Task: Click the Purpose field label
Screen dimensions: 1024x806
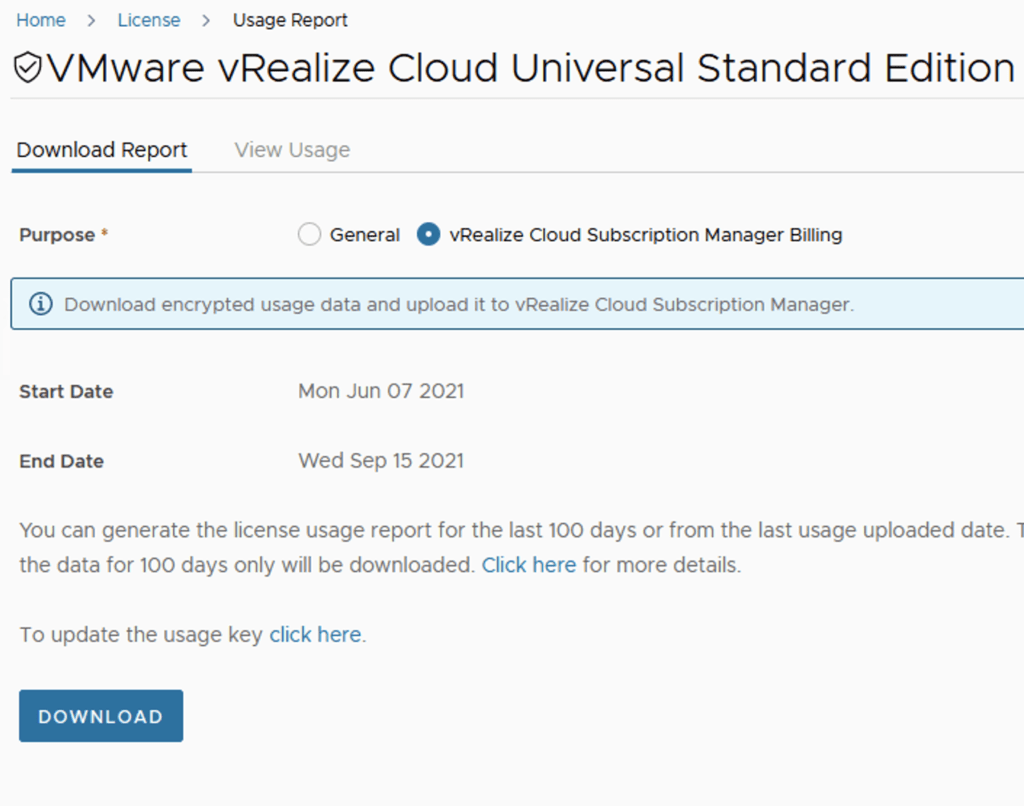Action: [x=57, y=235]
